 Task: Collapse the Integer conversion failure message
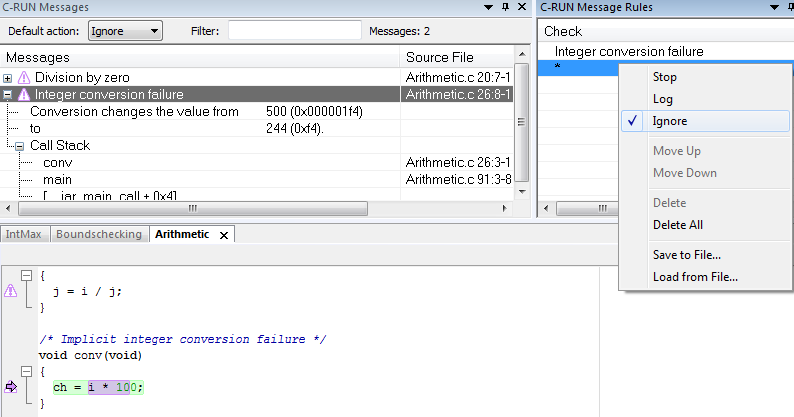[8, 95]
